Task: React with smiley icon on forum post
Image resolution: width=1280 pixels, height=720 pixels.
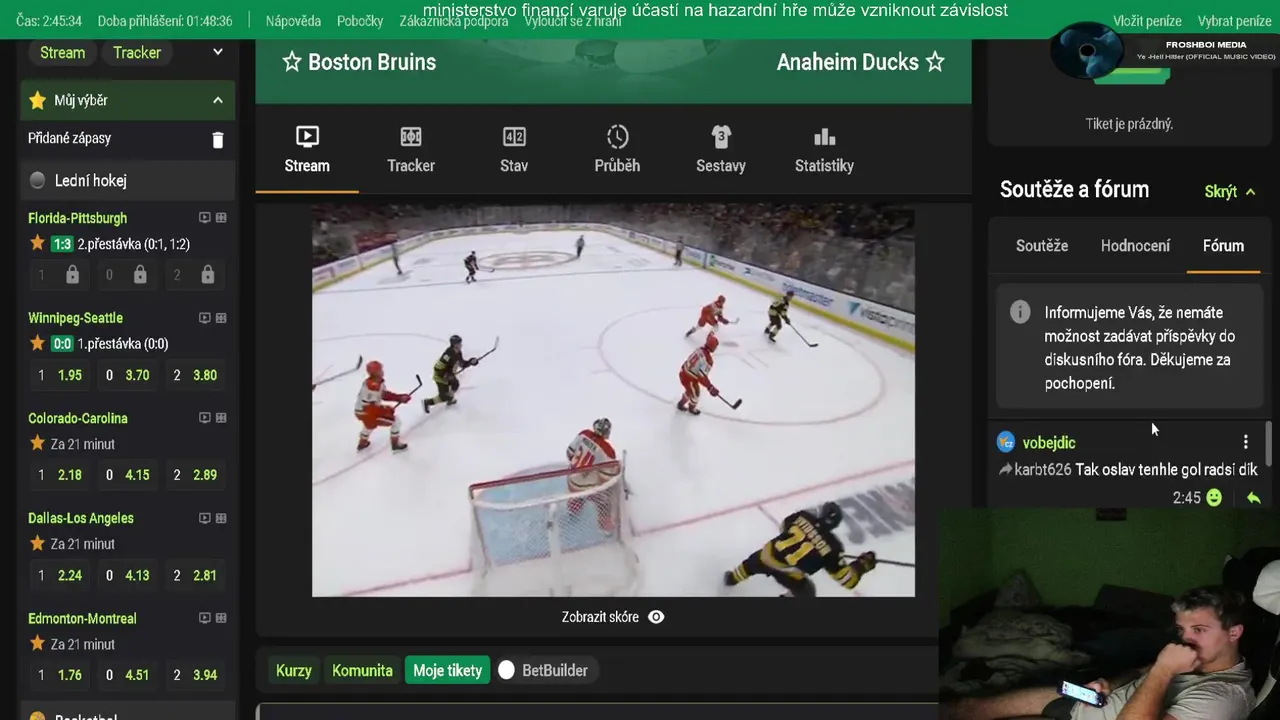Action: (x=1214, y=497)
